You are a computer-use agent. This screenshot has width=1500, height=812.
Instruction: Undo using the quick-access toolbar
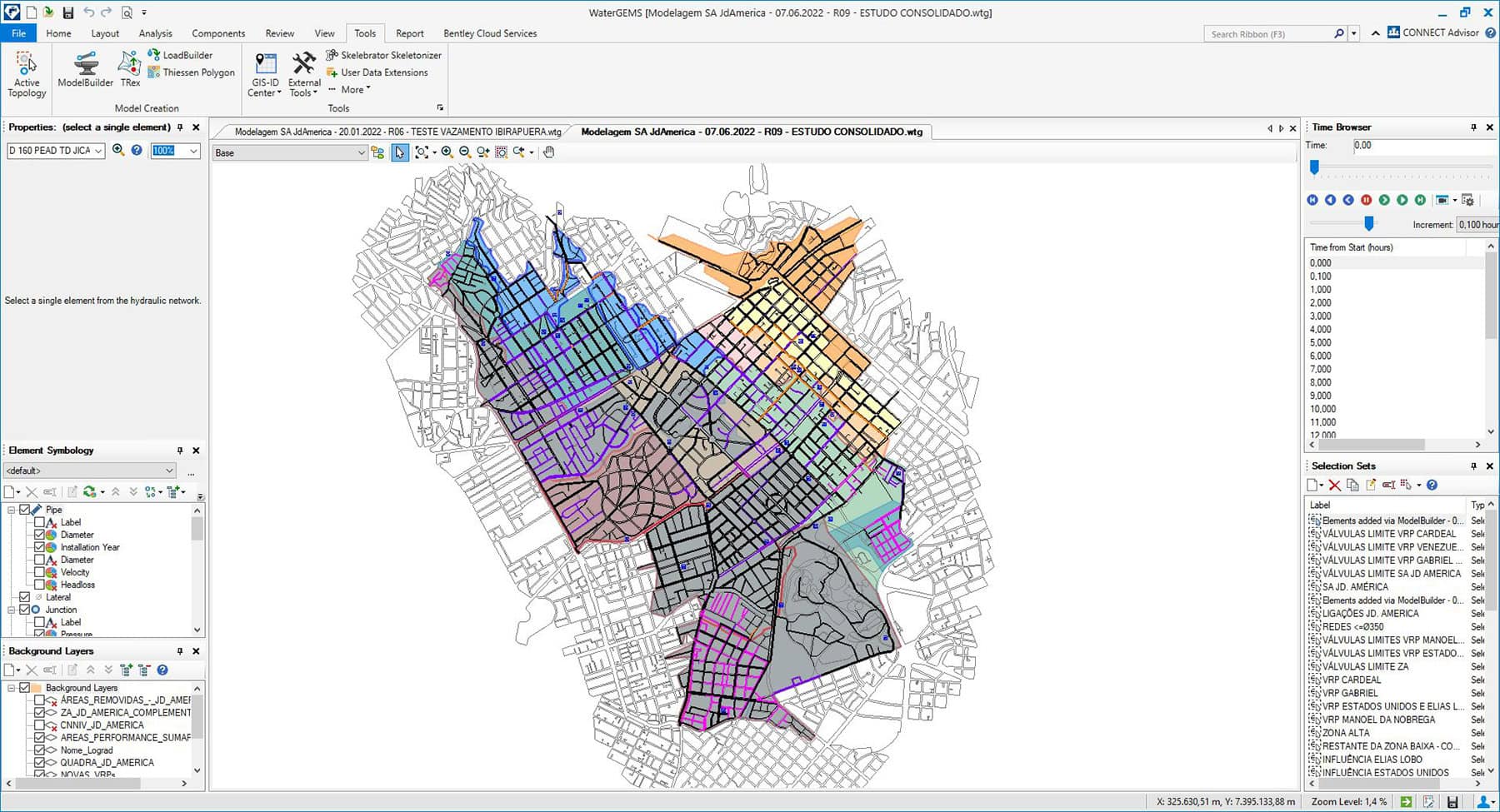pyautogui.click(x=88, y=12)
